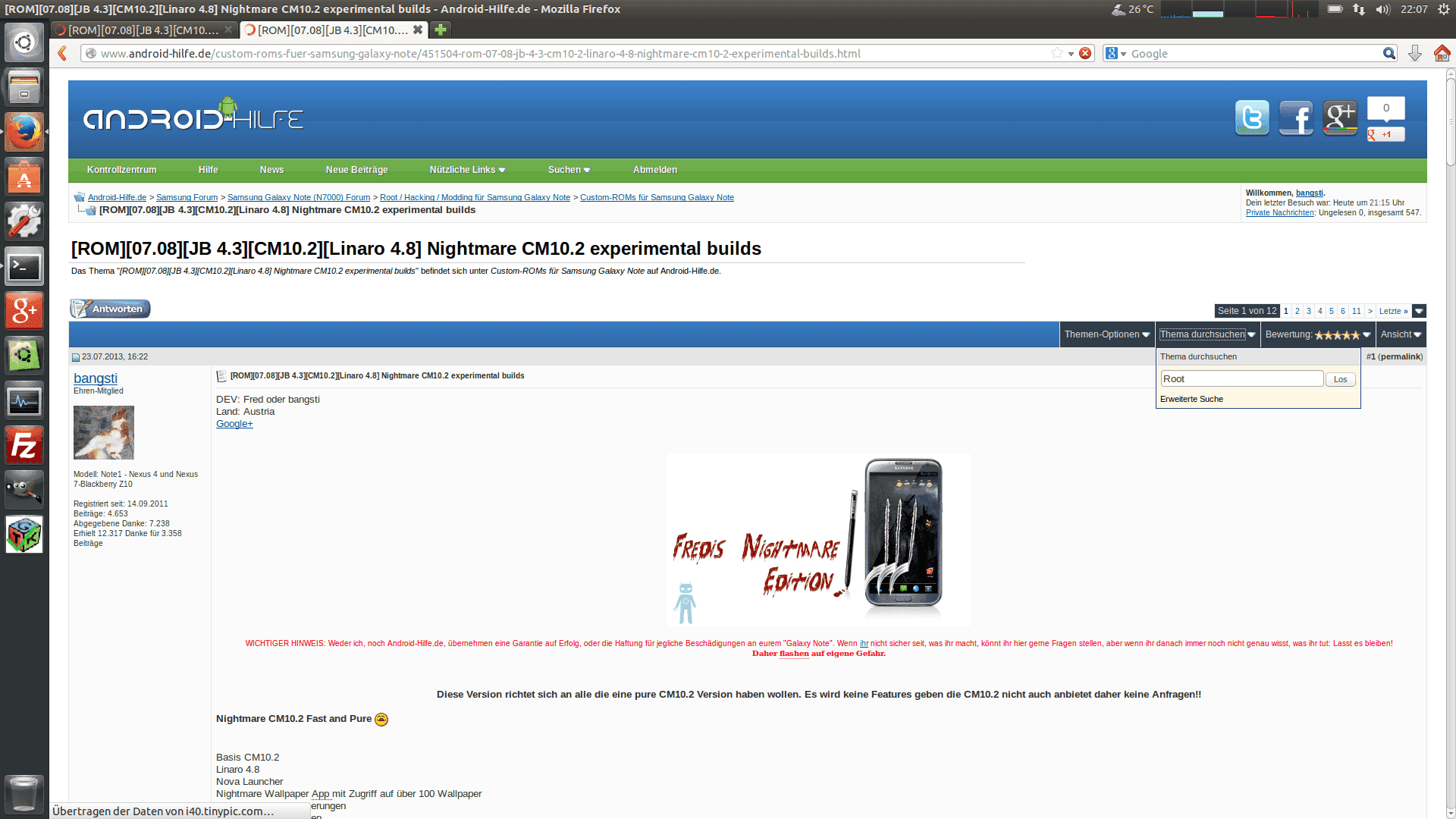The height and width of the screenshot is (819, 1456).
Task: Open System Monitor launcher icon
Action: (x=24, y=400)
